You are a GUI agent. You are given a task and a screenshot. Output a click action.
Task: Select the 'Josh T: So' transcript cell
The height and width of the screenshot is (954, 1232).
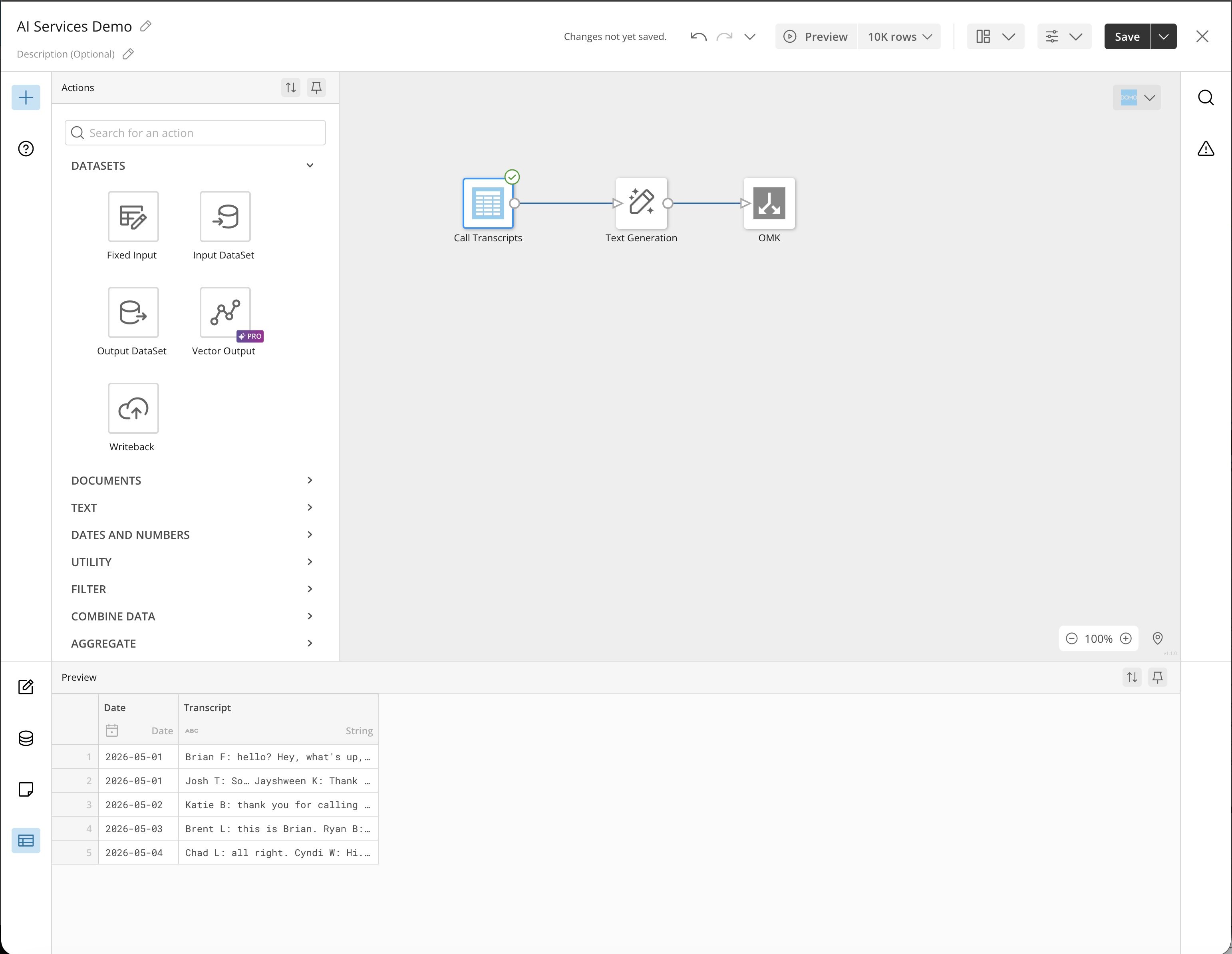pos(278,781)
